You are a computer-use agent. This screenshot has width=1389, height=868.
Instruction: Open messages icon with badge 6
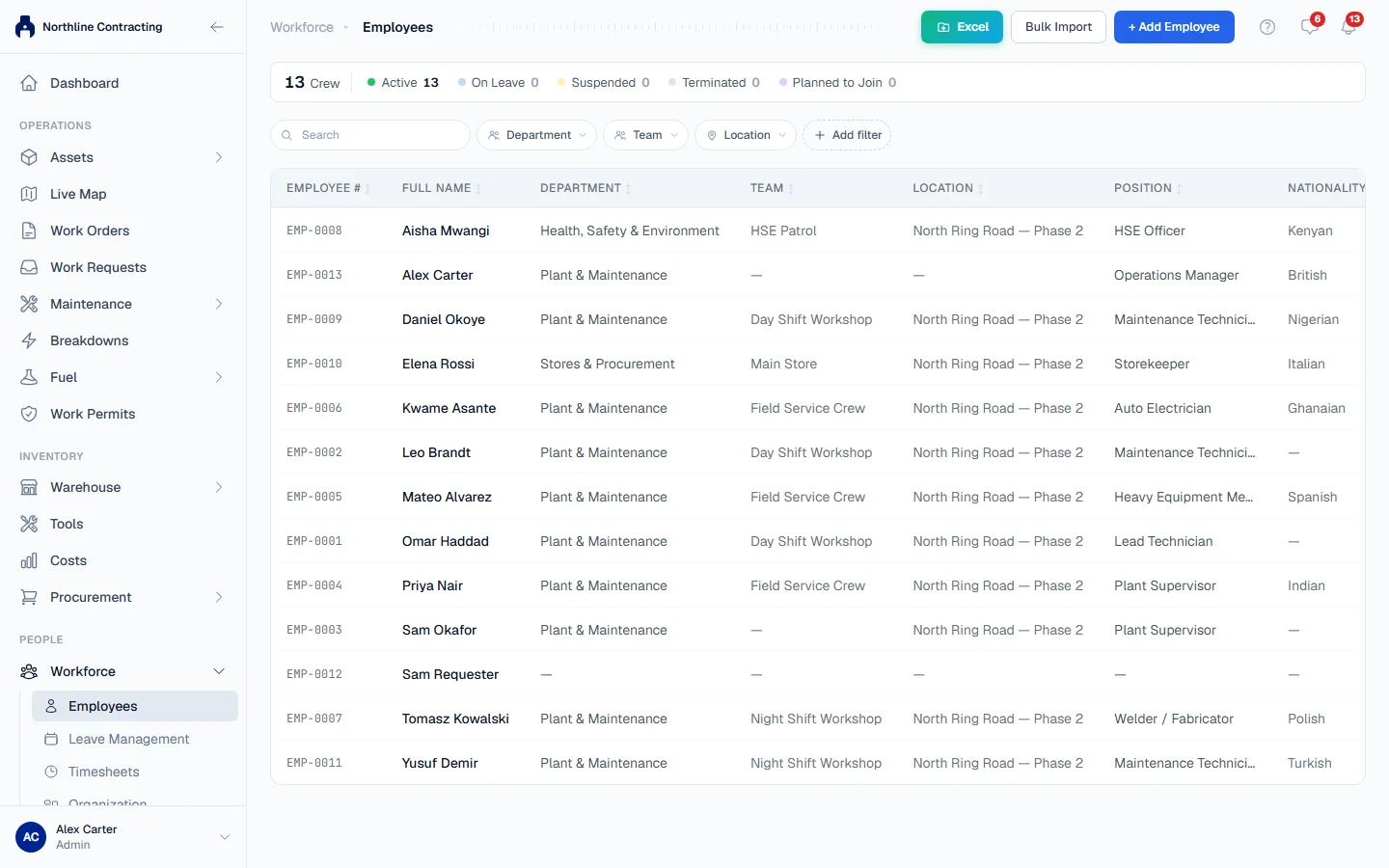coord(1310,26)
